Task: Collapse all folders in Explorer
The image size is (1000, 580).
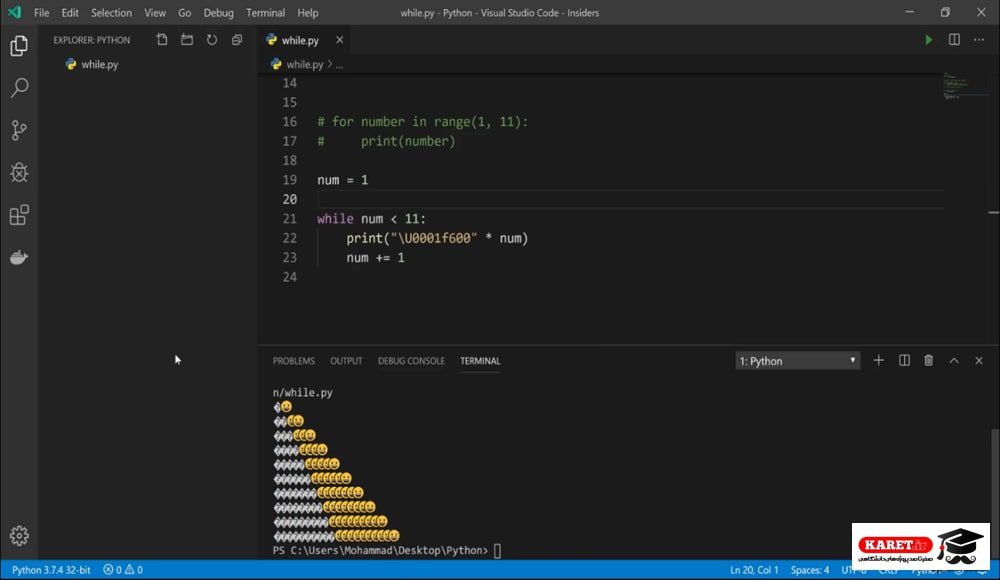Action: (x=237, y=40)
